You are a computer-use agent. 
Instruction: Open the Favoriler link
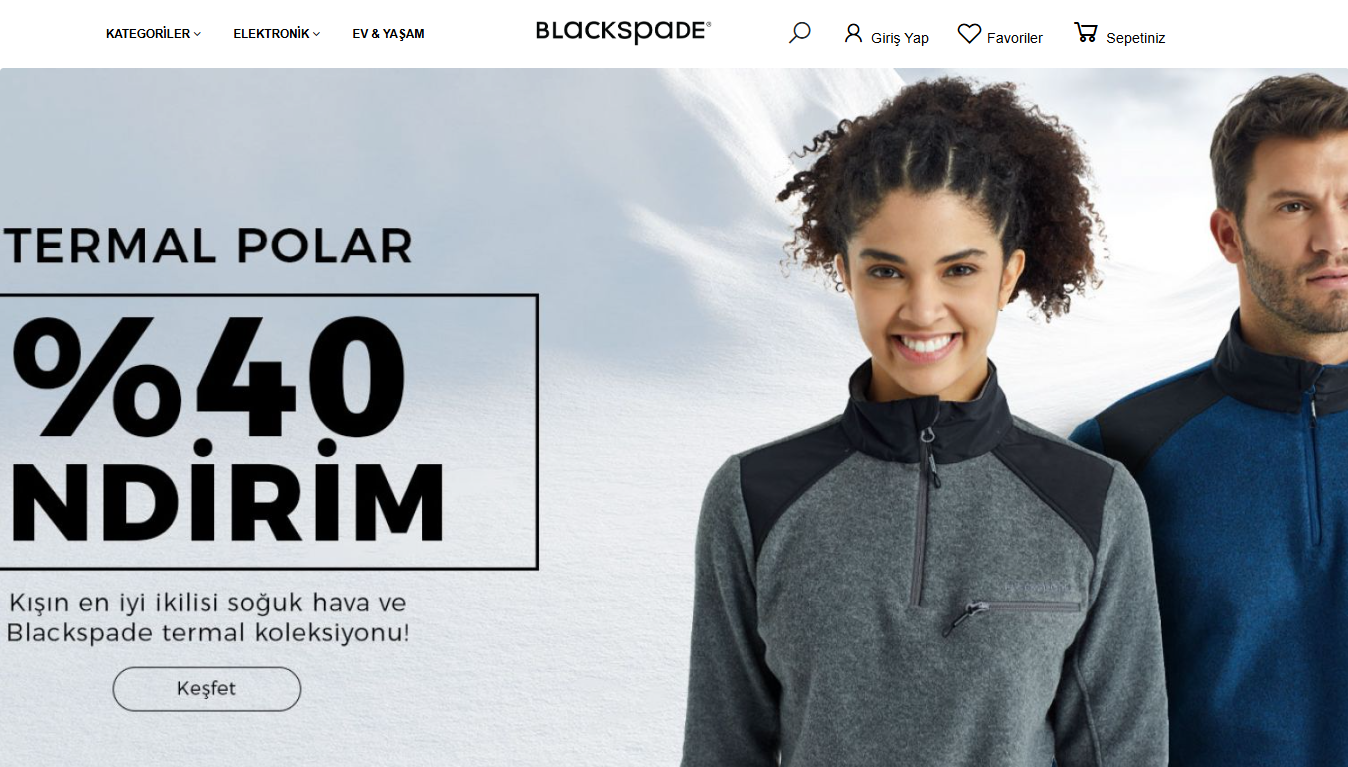[x=1015, y=38]
